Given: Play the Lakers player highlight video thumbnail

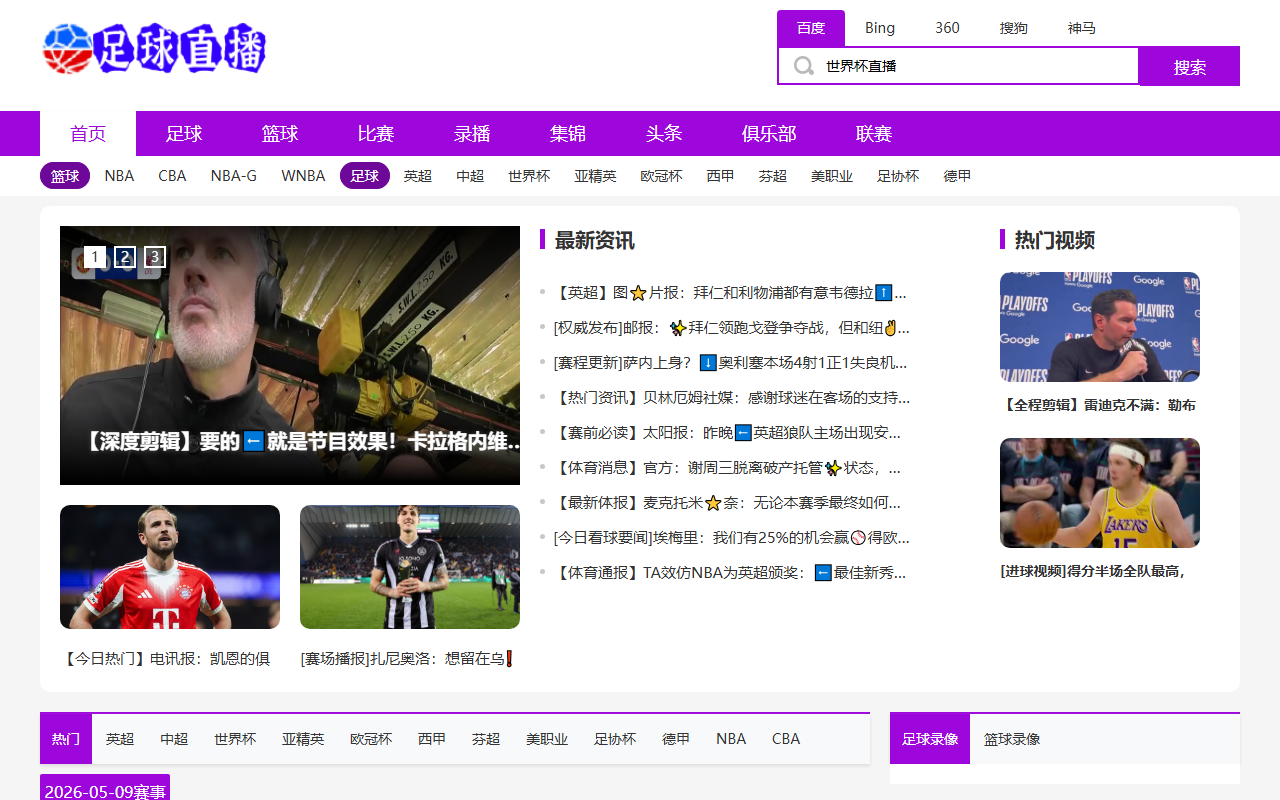Looking at the screenshot, I should (x=1100, y=493).
